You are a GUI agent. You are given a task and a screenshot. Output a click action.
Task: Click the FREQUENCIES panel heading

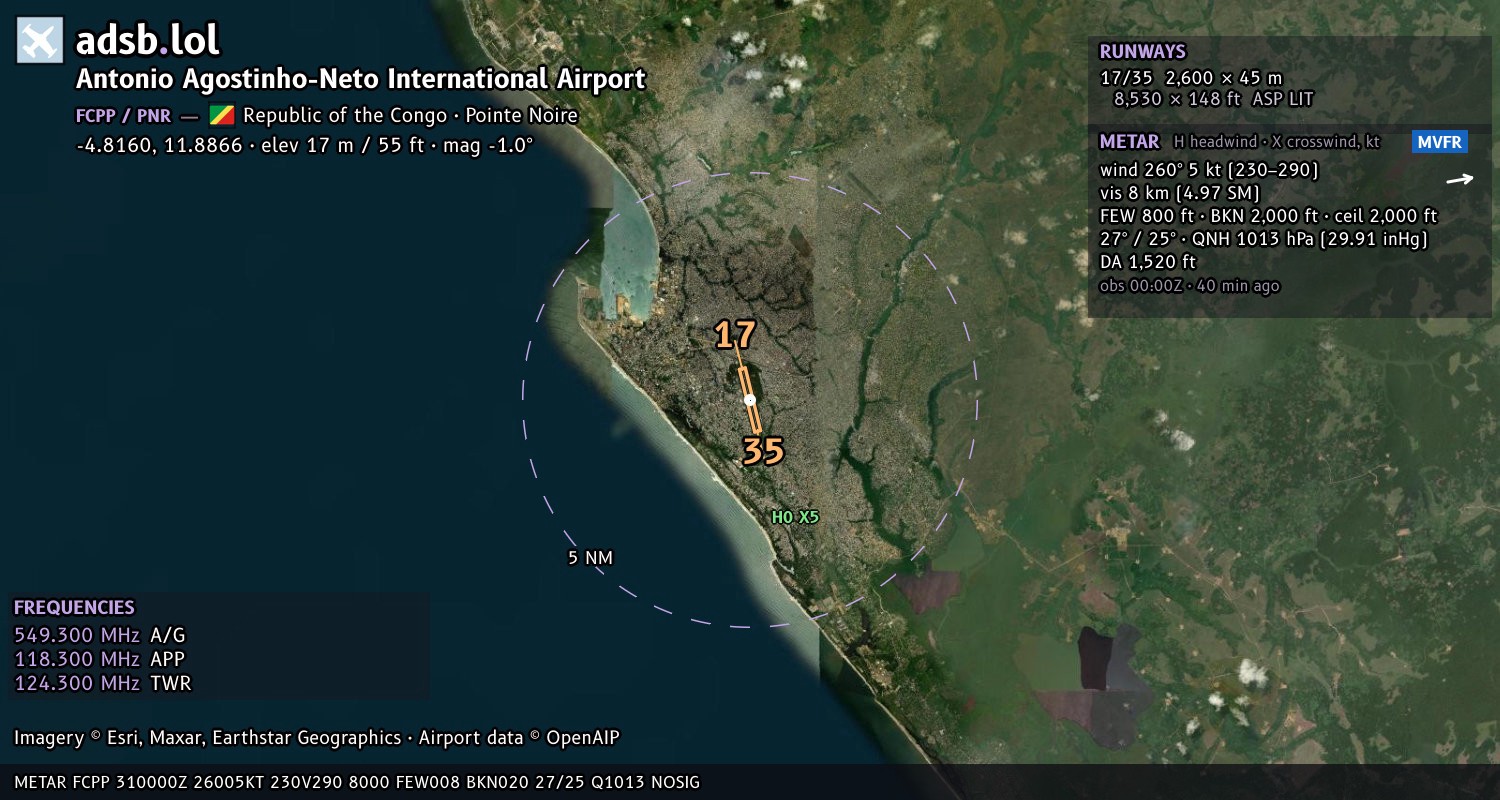coord(74,607)
